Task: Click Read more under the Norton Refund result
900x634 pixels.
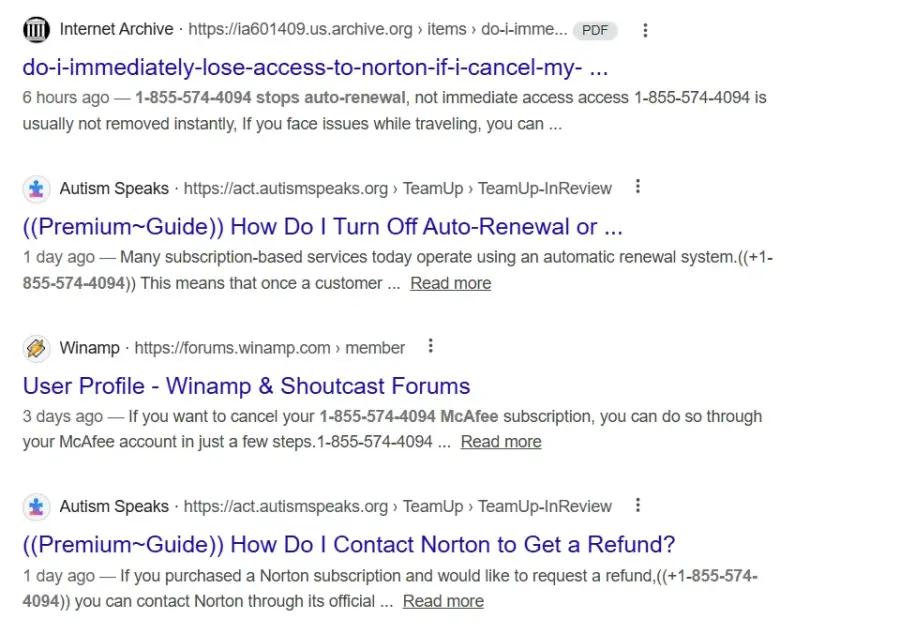Action: (443, 601)
